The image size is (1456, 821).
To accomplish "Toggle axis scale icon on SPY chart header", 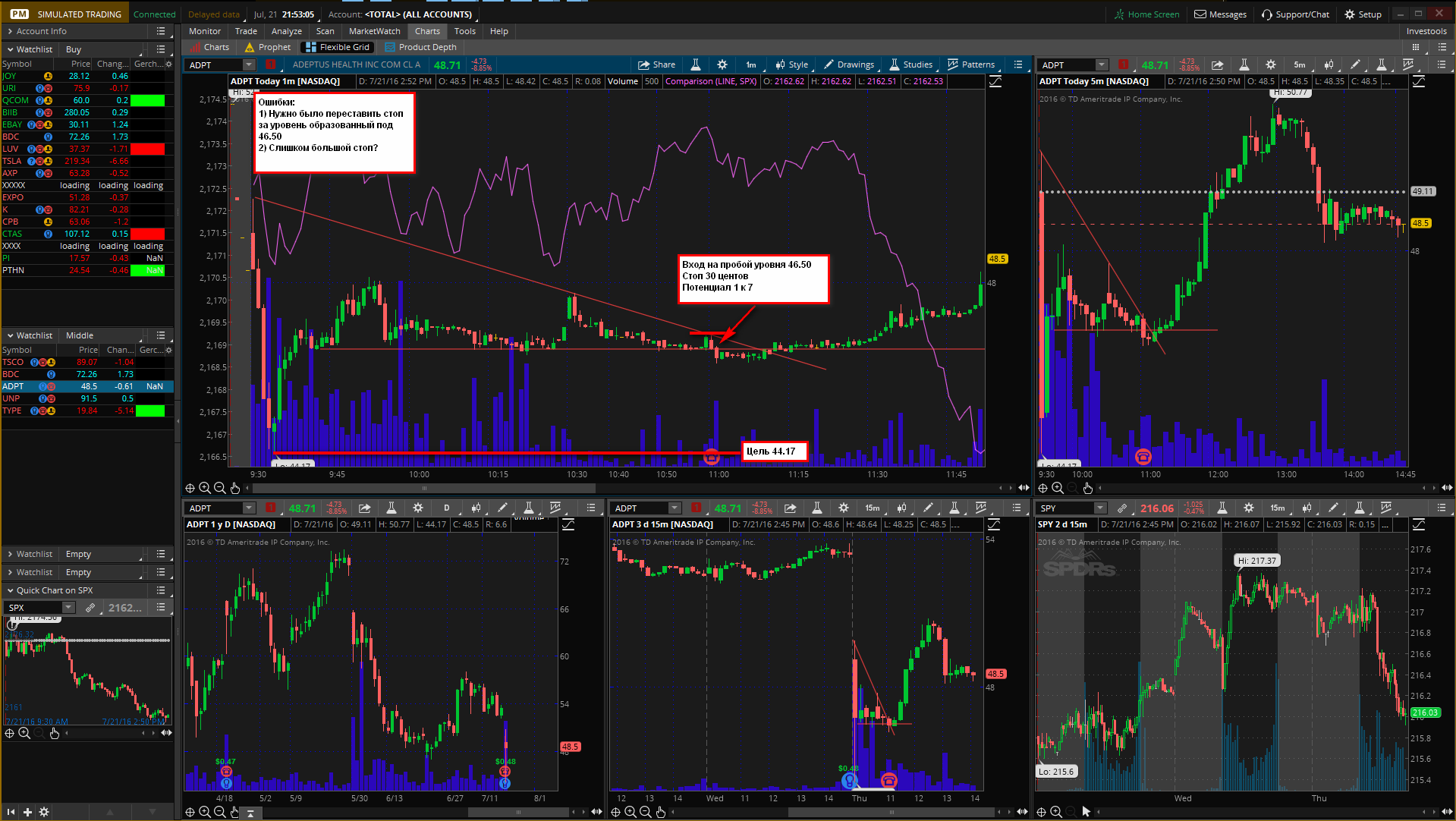I will coord(1418,524).
